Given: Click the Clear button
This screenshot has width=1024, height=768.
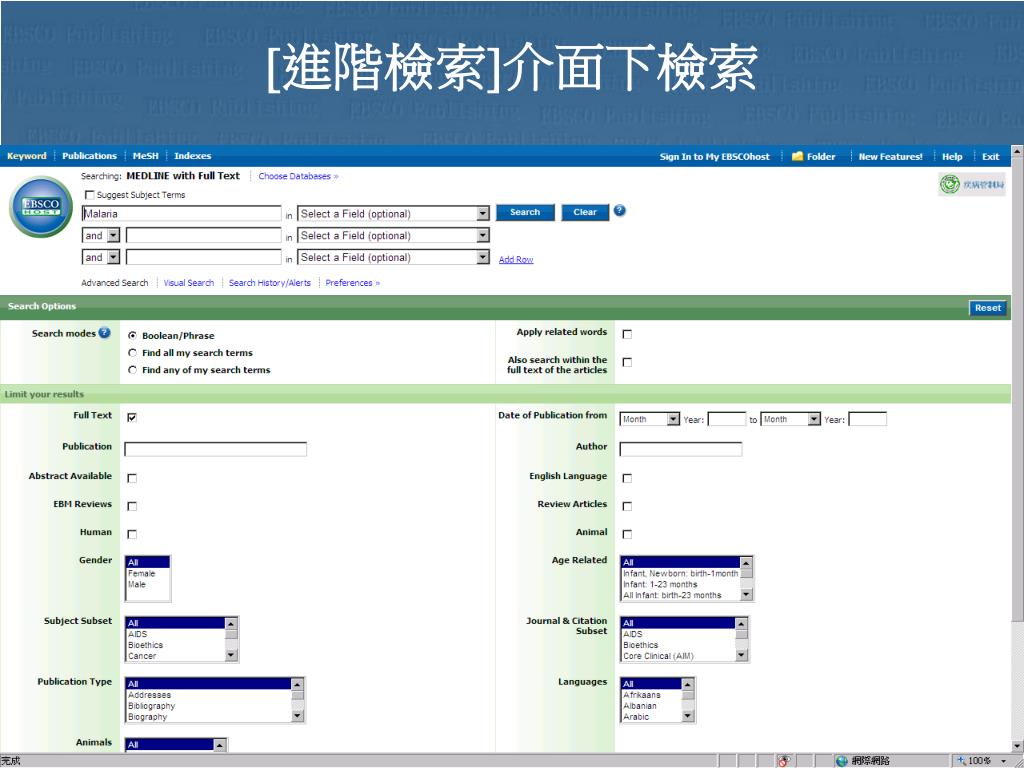Looking at the screenshot, I should [x=585, y=212].
